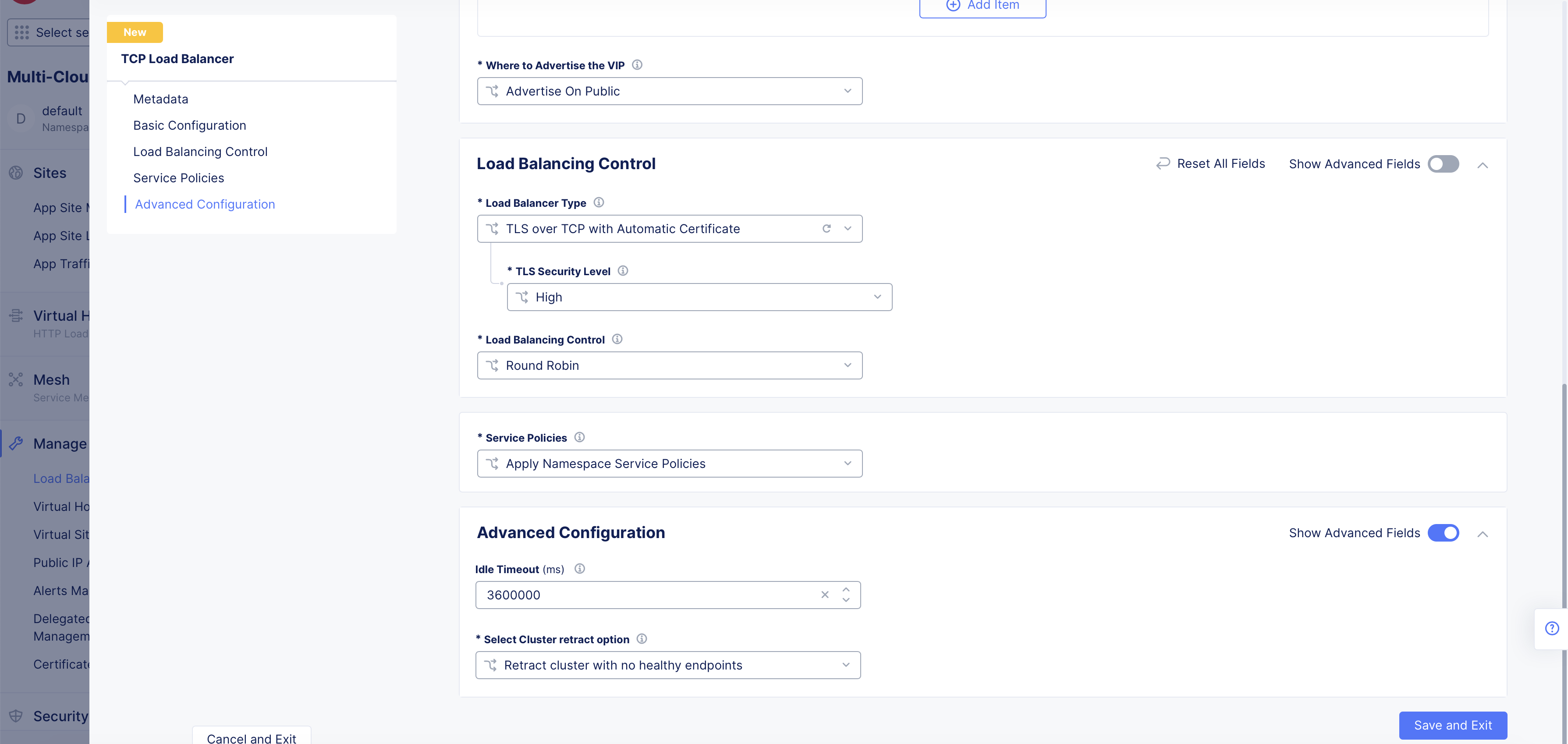Open the help question mark icon
This screenshot has height=744, width=1568.
(1551, 628)
